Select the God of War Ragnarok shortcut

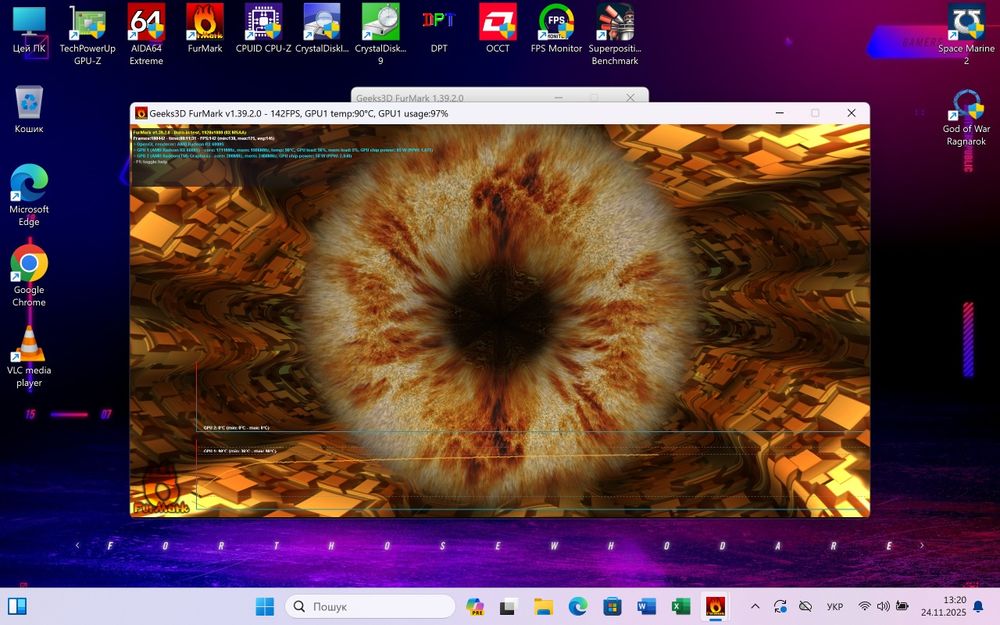(x=966, y=106)
